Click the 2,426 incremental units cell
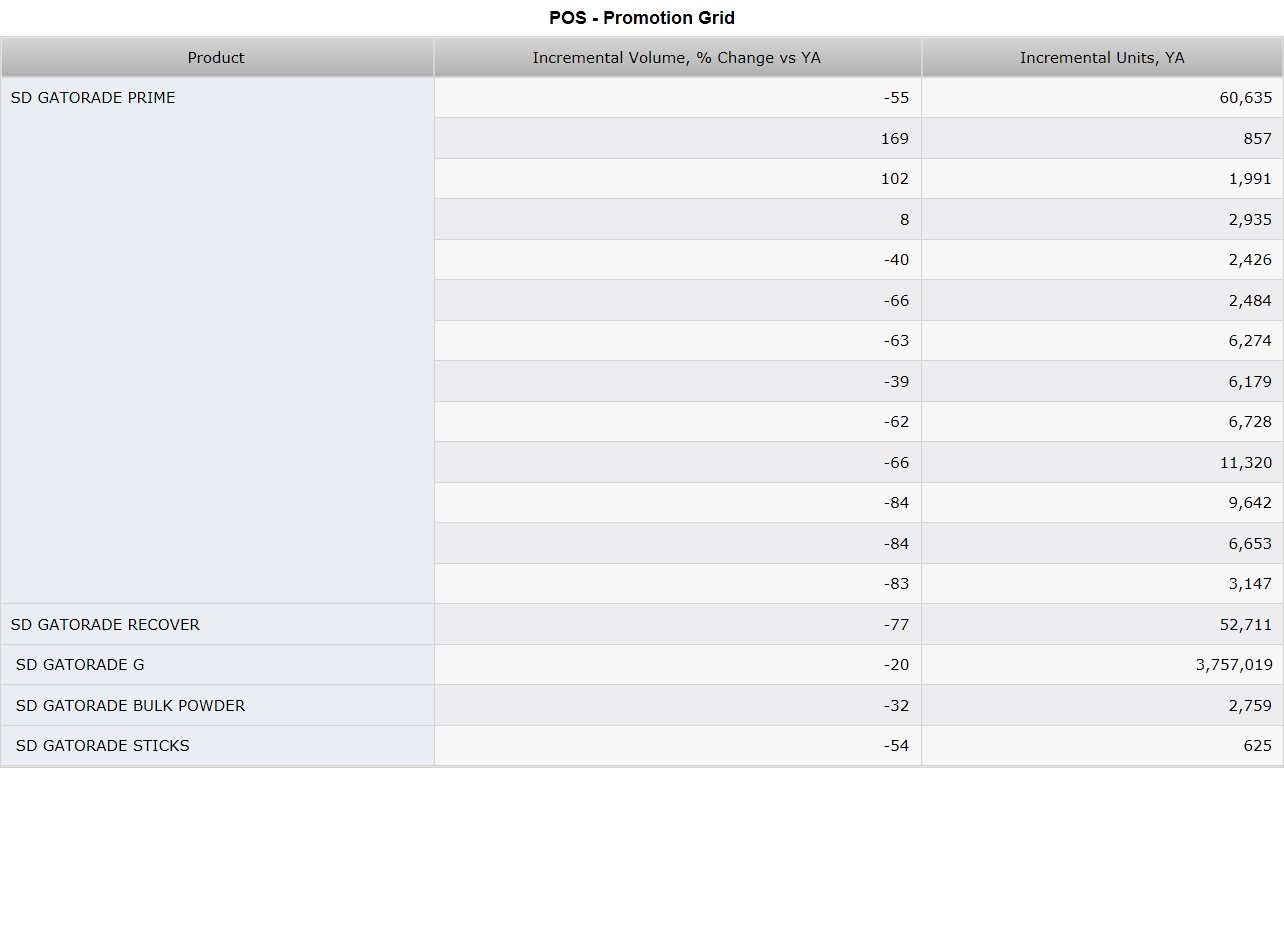 coord(1102,260)
